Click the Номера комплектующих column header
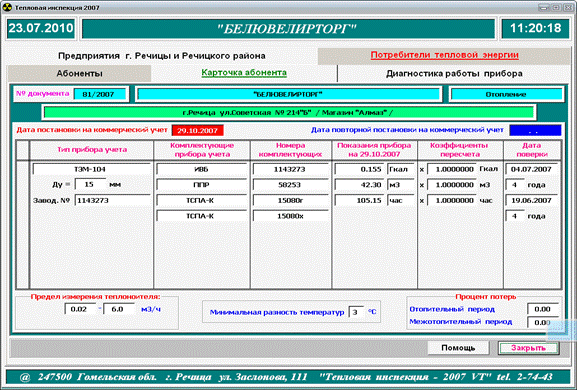577x390 pixels. coord(291,150)
